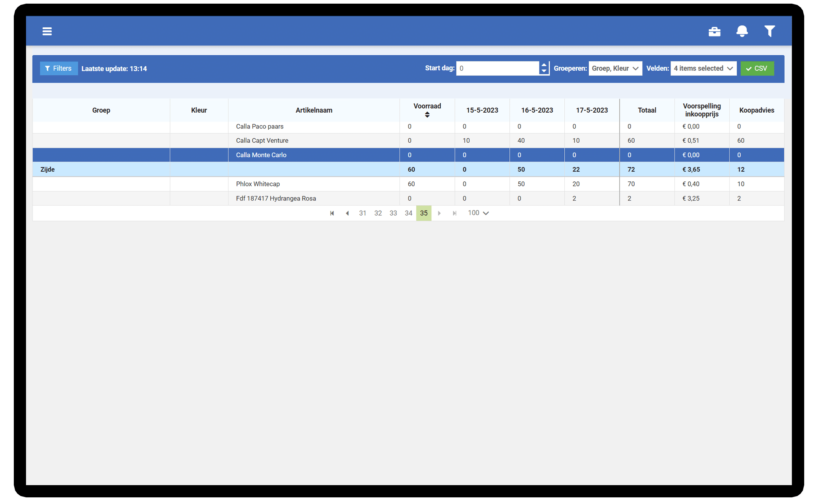This screenshot has height=501, width=817.
Task: Select page 34 in pagination
Action: point(408,213)
